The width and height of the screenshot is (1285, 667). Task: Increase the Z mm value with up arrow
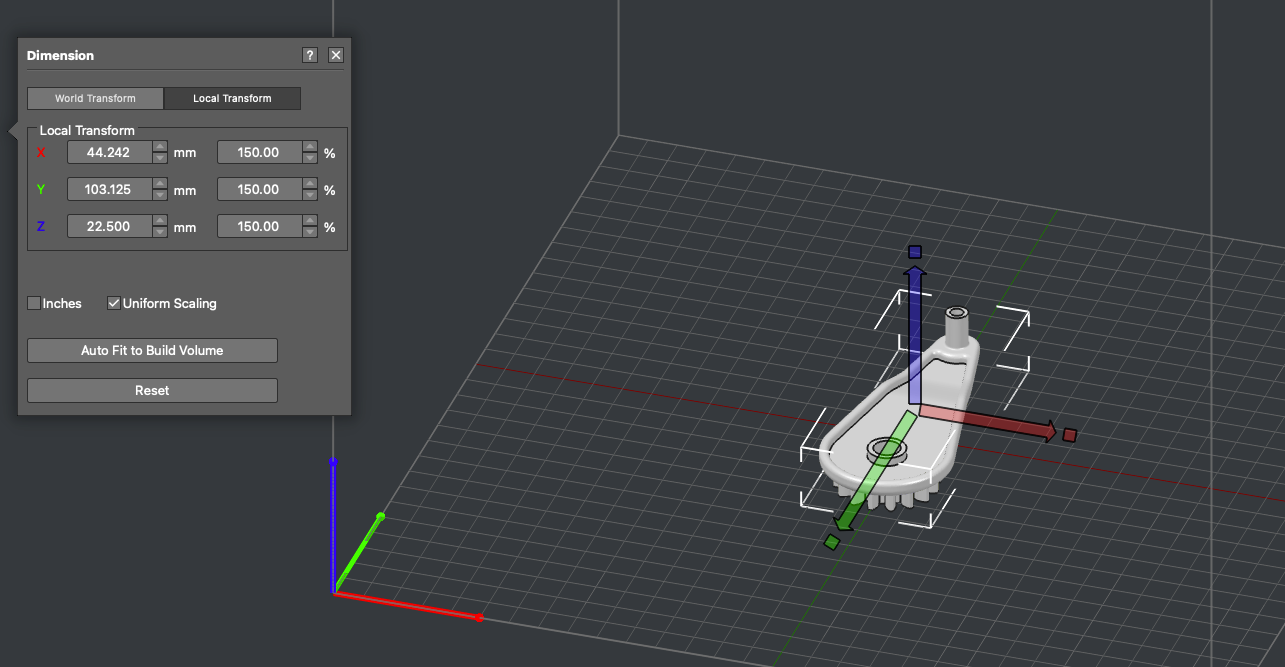click(x=160, y=221)
